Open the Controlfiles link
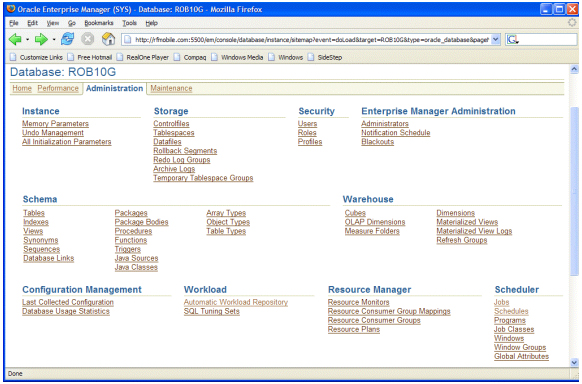Viewport: 582px width, 384px height. click(x=171, y=124)
